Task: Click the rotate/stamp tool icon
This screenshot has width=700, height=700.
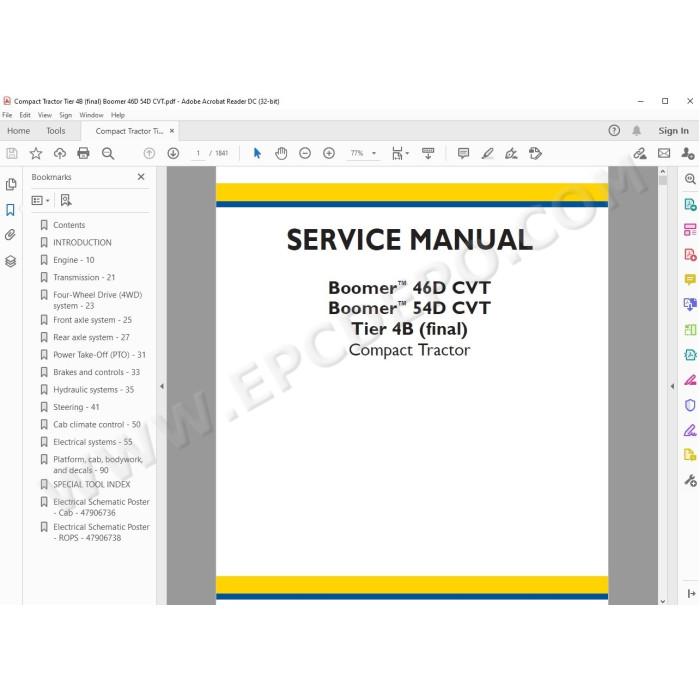Action: point(535,154)
